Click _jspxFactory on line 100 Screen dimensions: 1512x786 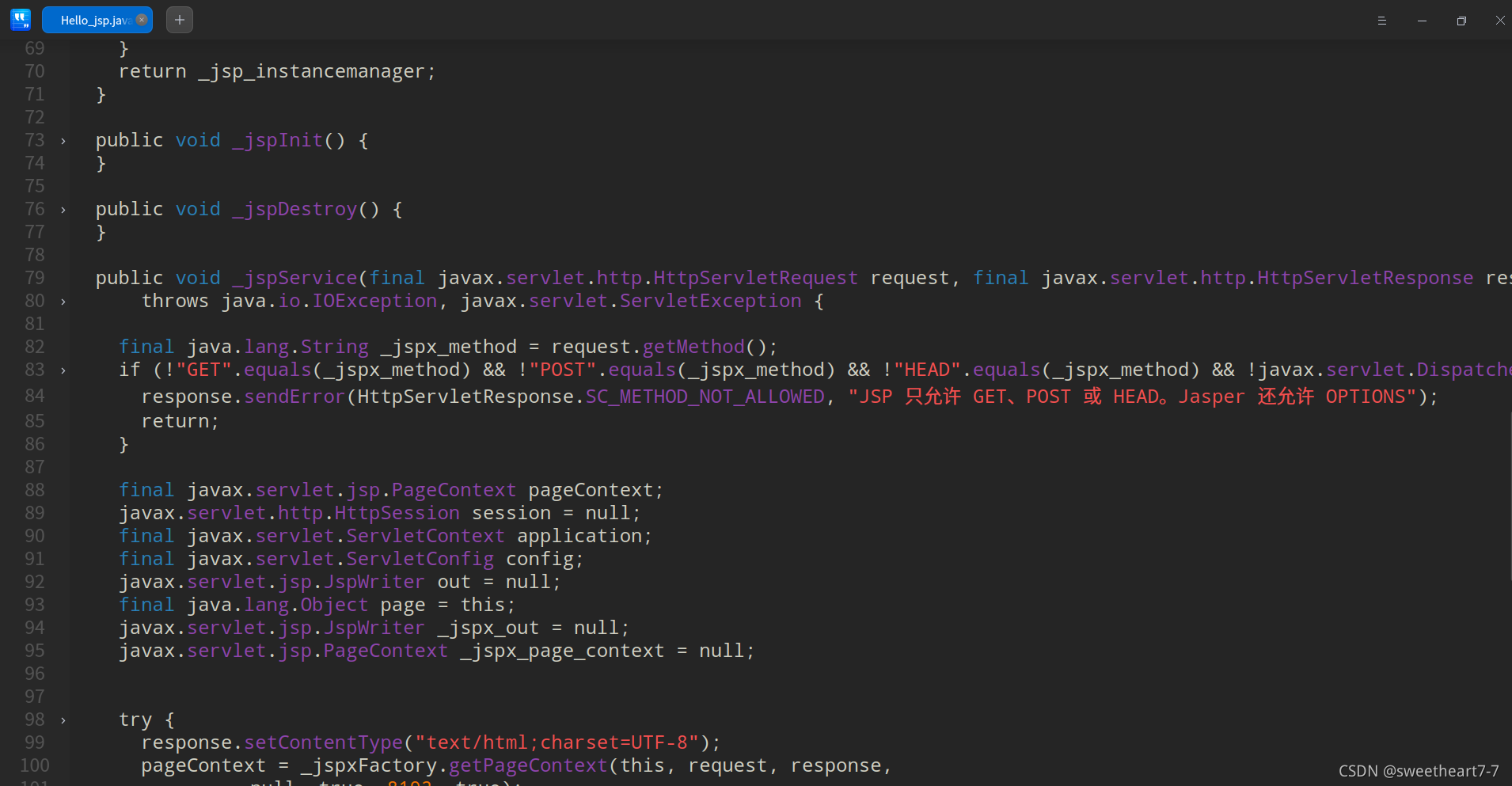click(368, 766)
